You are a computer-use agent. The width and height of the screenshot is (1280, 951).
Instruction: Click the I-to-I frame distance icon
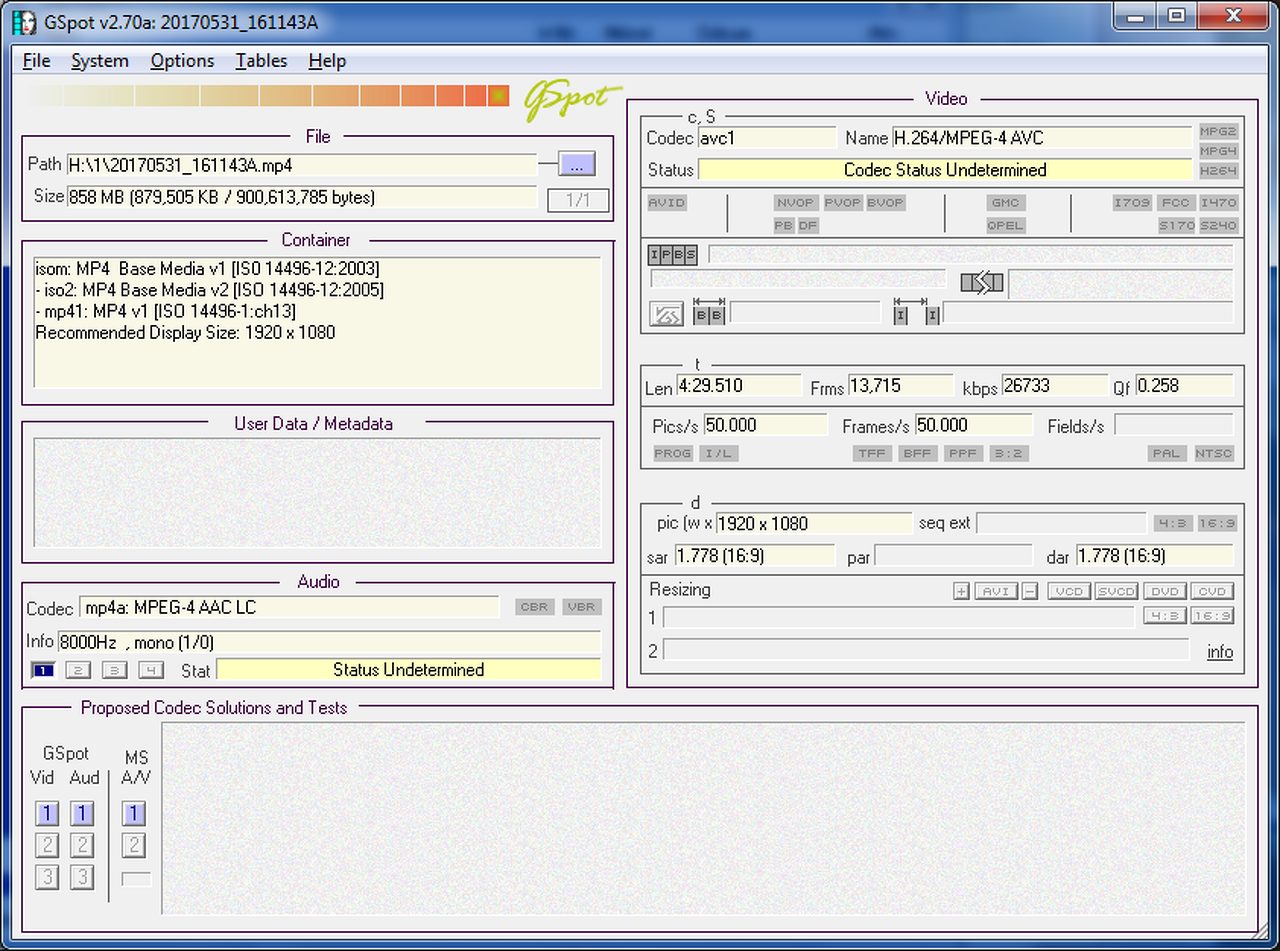point(917,312)
